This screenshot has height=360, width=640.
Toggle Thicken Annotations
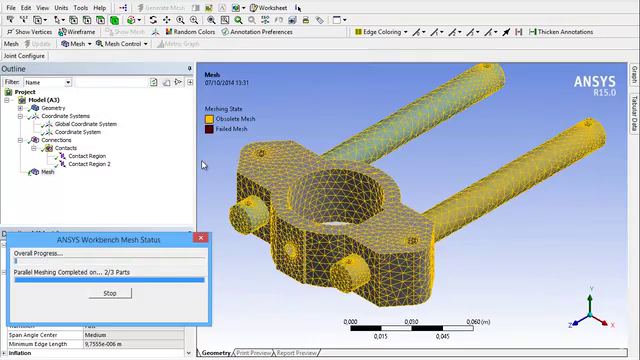point(561,32)
